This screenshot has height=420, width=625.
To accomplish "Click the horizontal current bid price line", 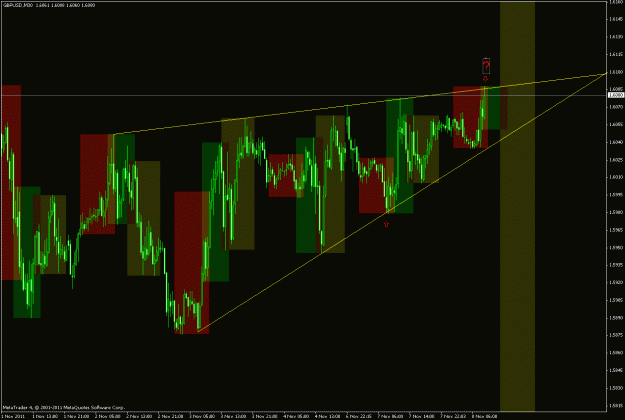I will pyautogui.click(x=303, y=96).
